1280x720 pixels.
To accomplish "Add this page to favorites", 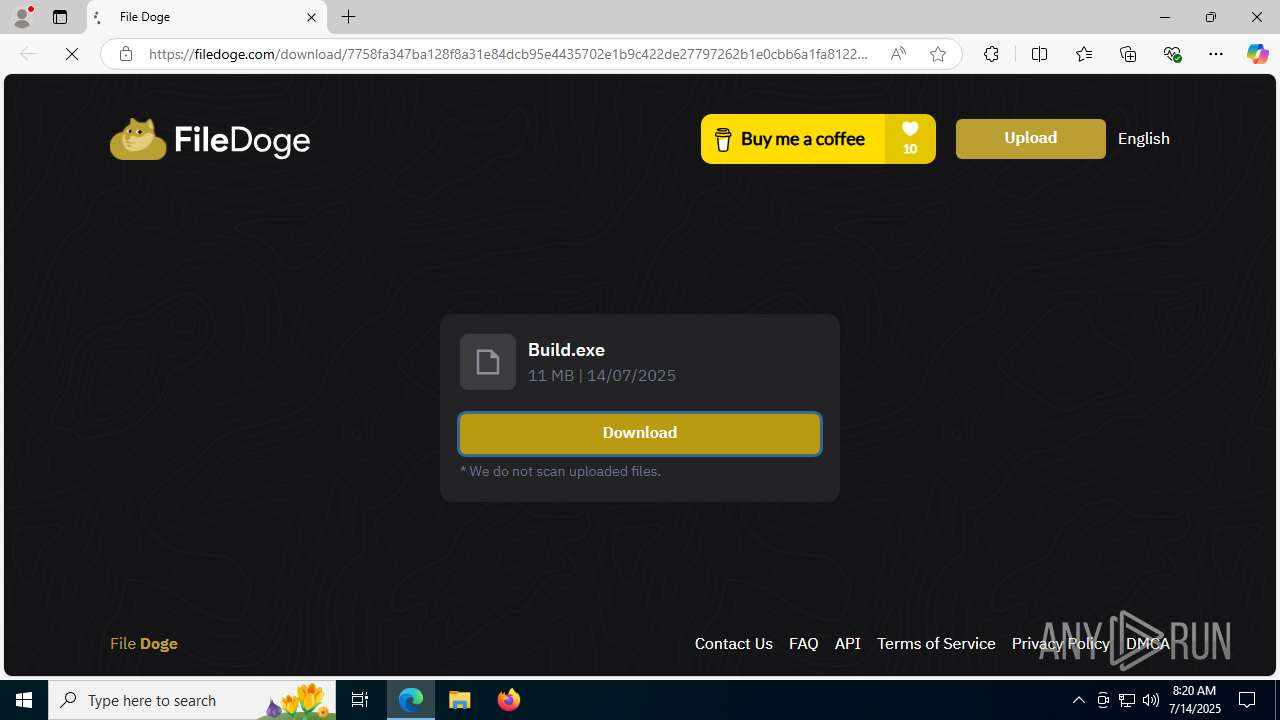I will [x=938, y=54].
